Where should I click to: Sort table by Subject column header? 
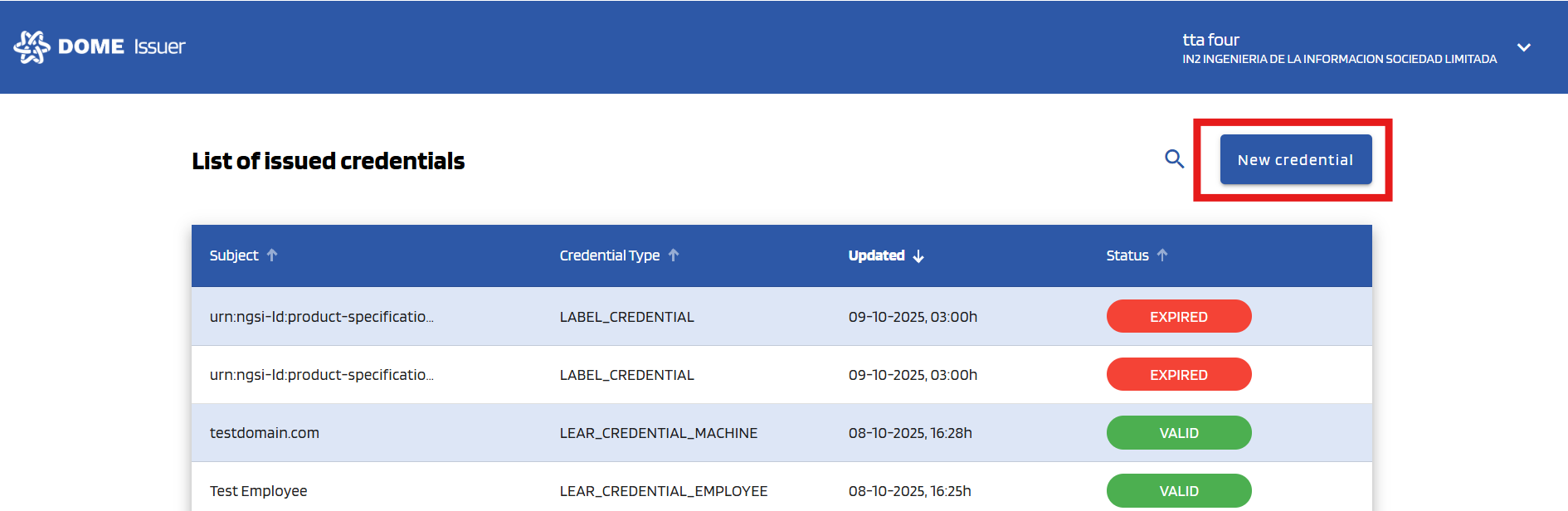click(234, 255)
